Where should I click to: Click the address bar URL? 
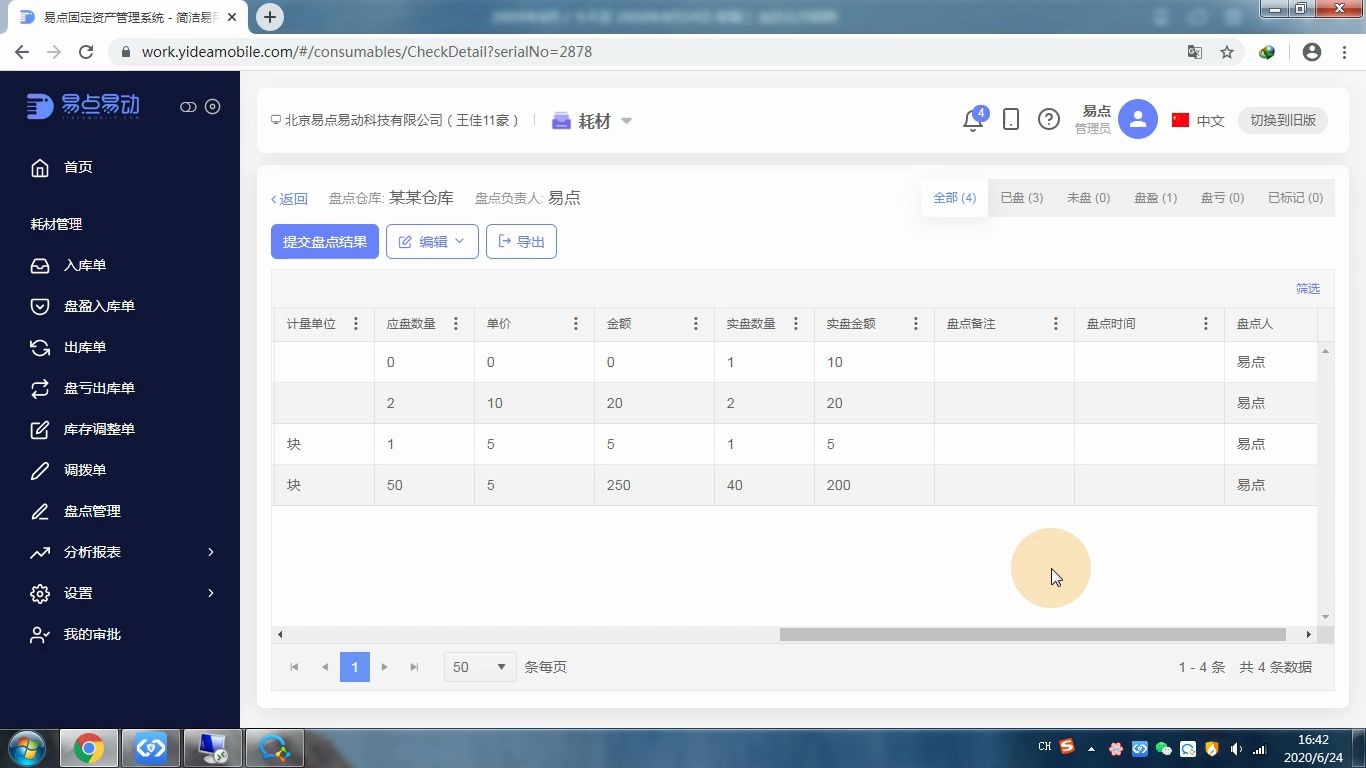click(x=367, y=52)
